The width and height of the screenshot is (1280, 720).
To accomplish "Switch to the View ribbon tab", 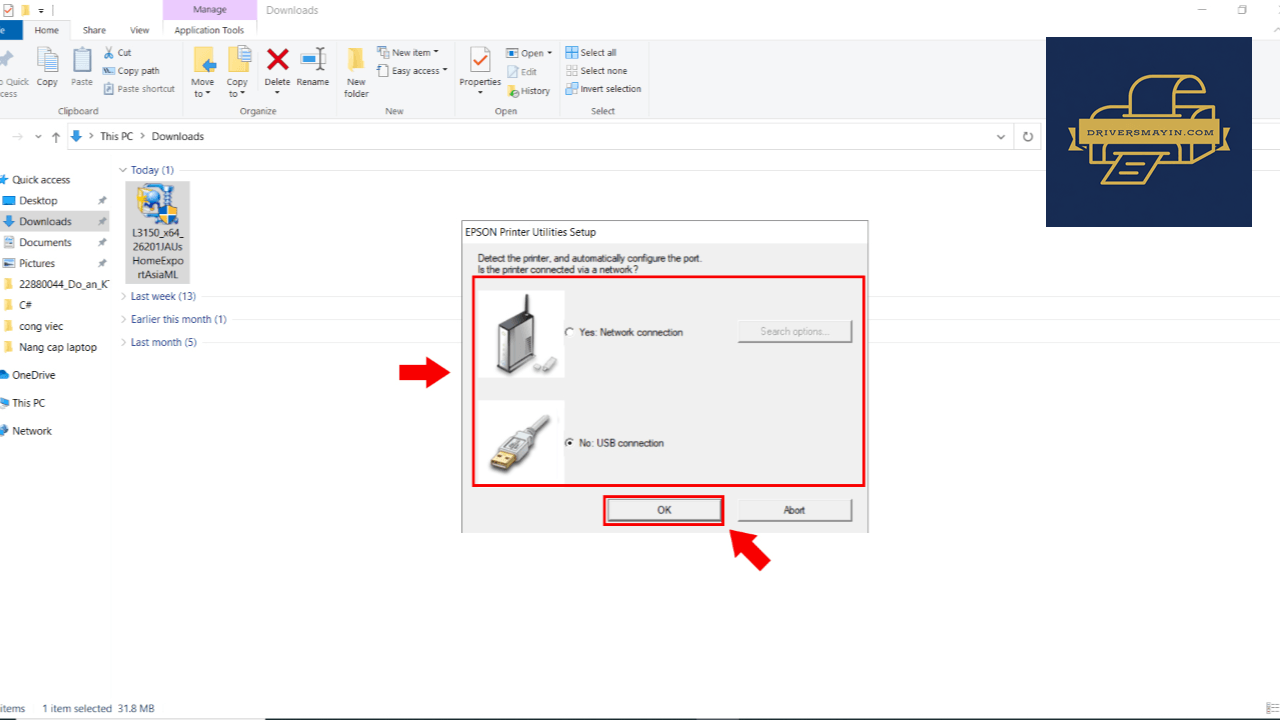I will pyautogui.click(x=139, y=30).
